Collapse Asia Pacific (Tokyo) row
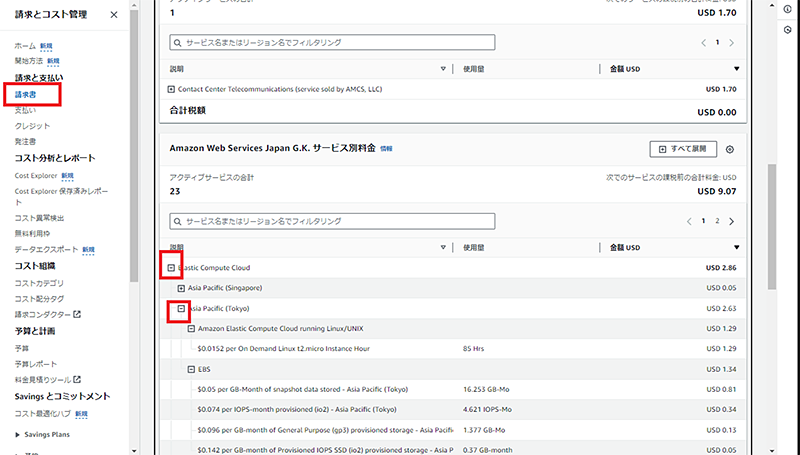The image size is (800, 455). click(x=181, y=309)
